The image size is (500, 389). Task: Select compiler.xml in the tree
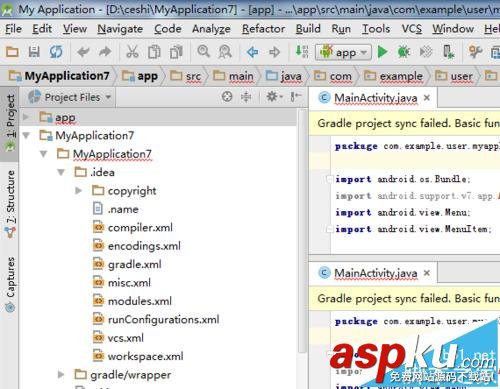coord(133,227)
